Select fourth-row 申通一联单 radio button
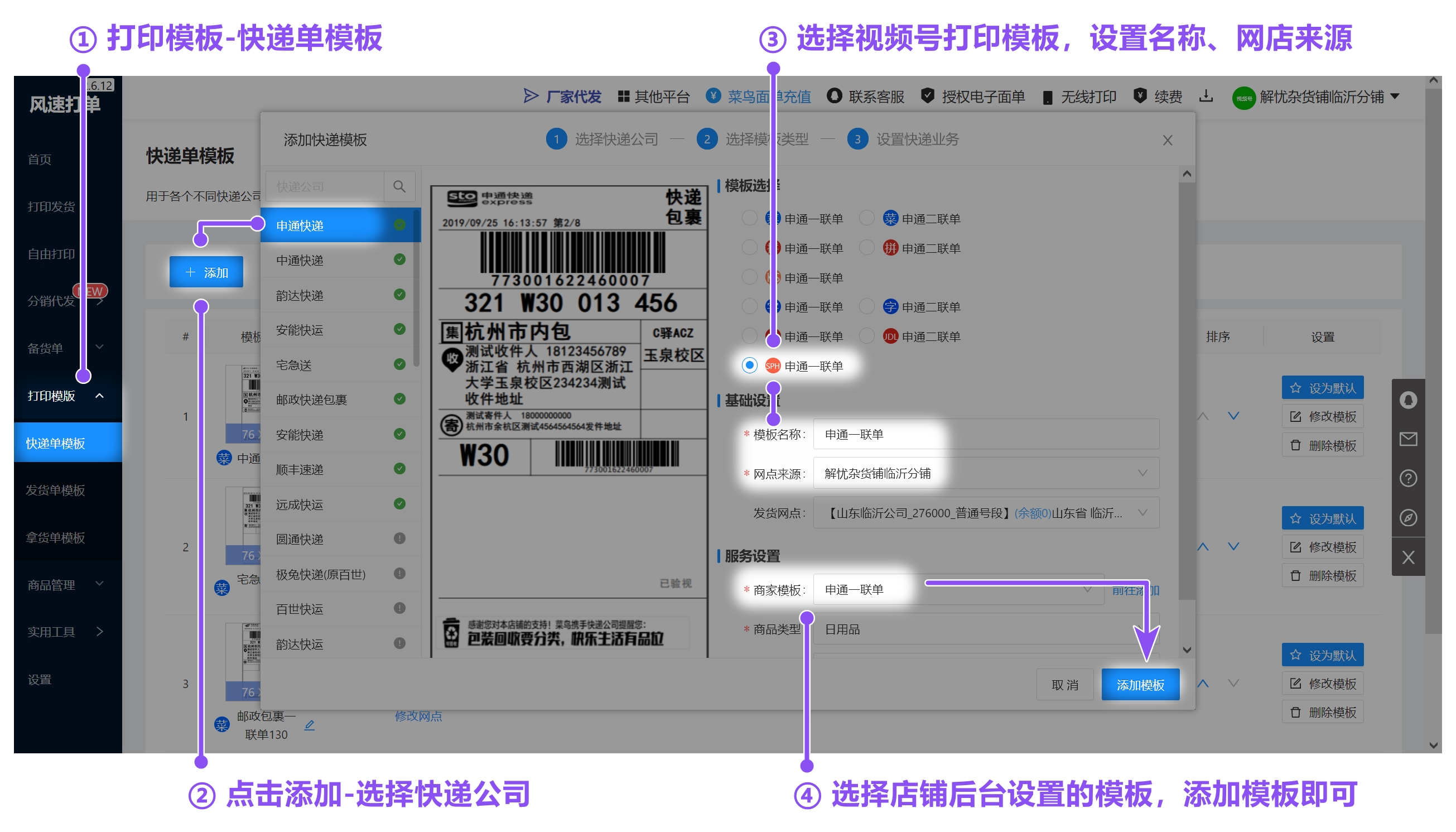Screen dimensions: 1456x832 pyautogui.click(x=749, y=306)
